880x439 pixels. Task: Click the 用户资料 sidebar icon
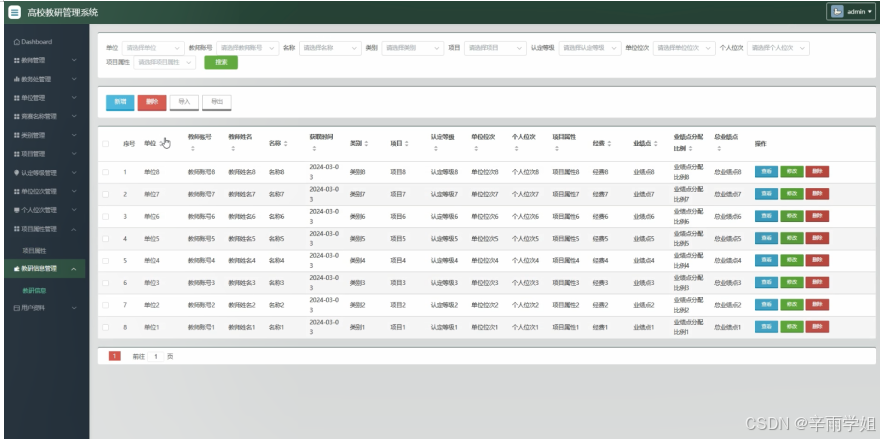click(x=17, y=308)
